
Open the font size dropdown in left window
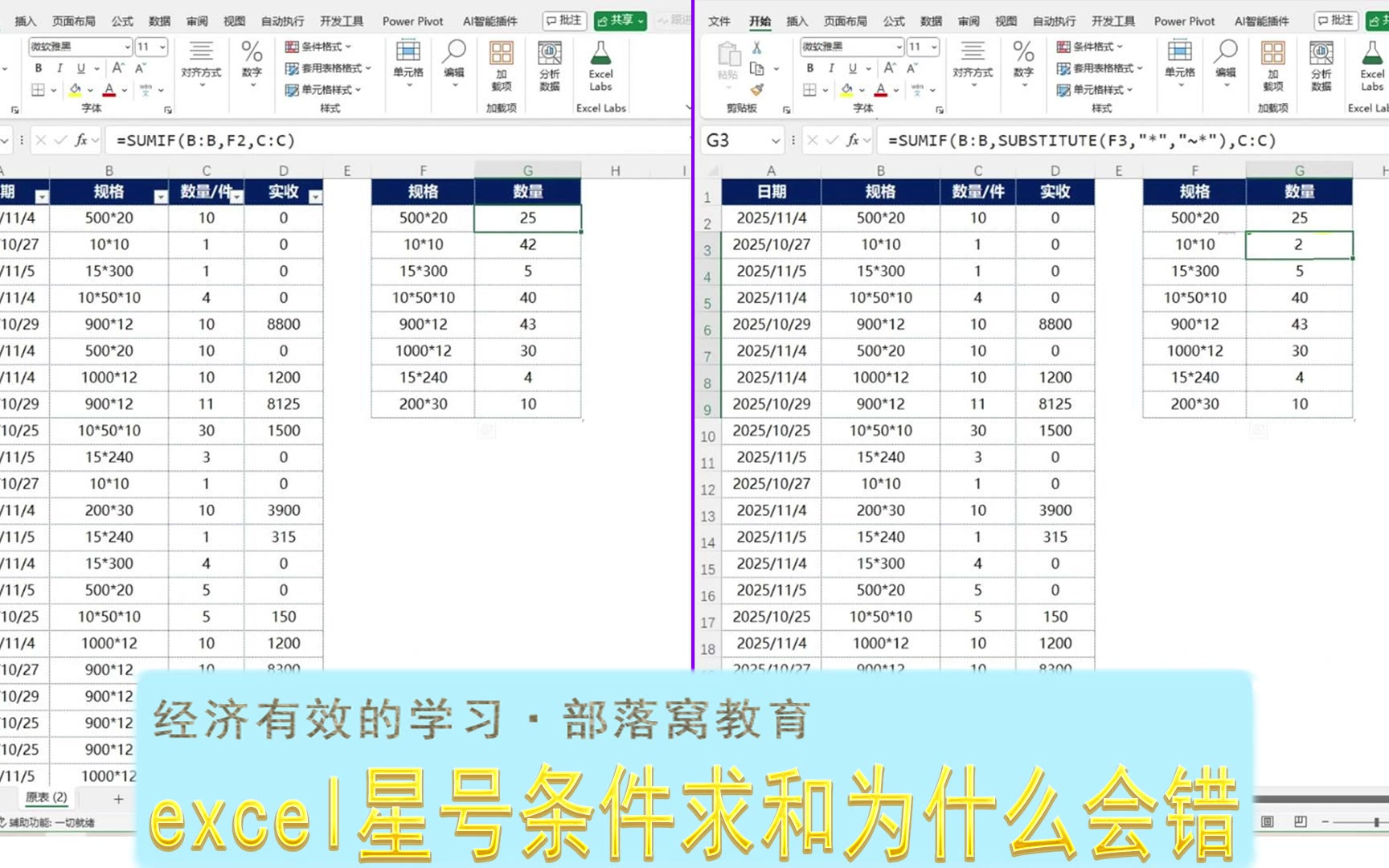[162, 47]
